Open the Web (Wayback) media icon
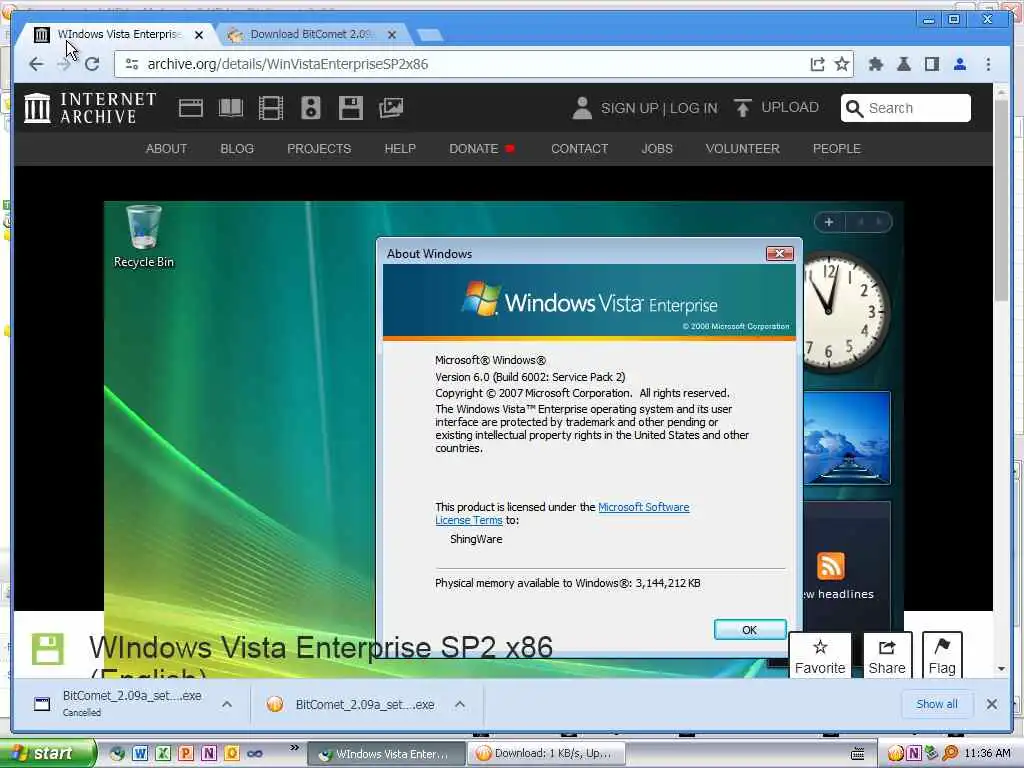 (191, 108)
